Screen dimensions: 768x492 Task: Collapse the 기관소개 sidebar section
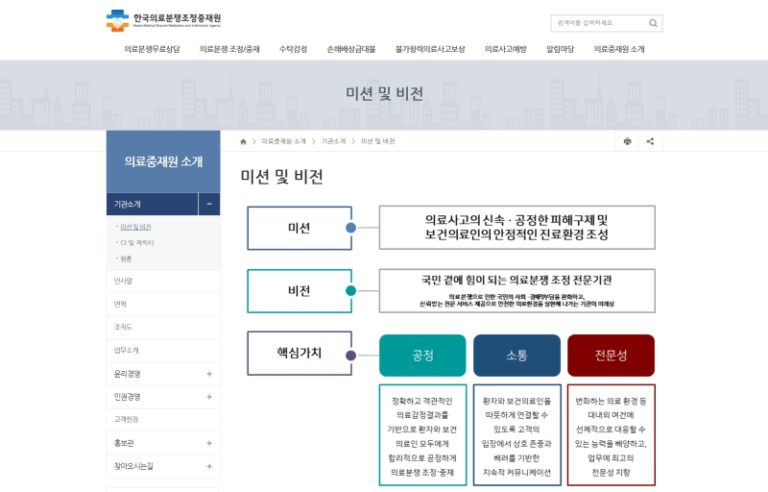(x=209, y=204)
